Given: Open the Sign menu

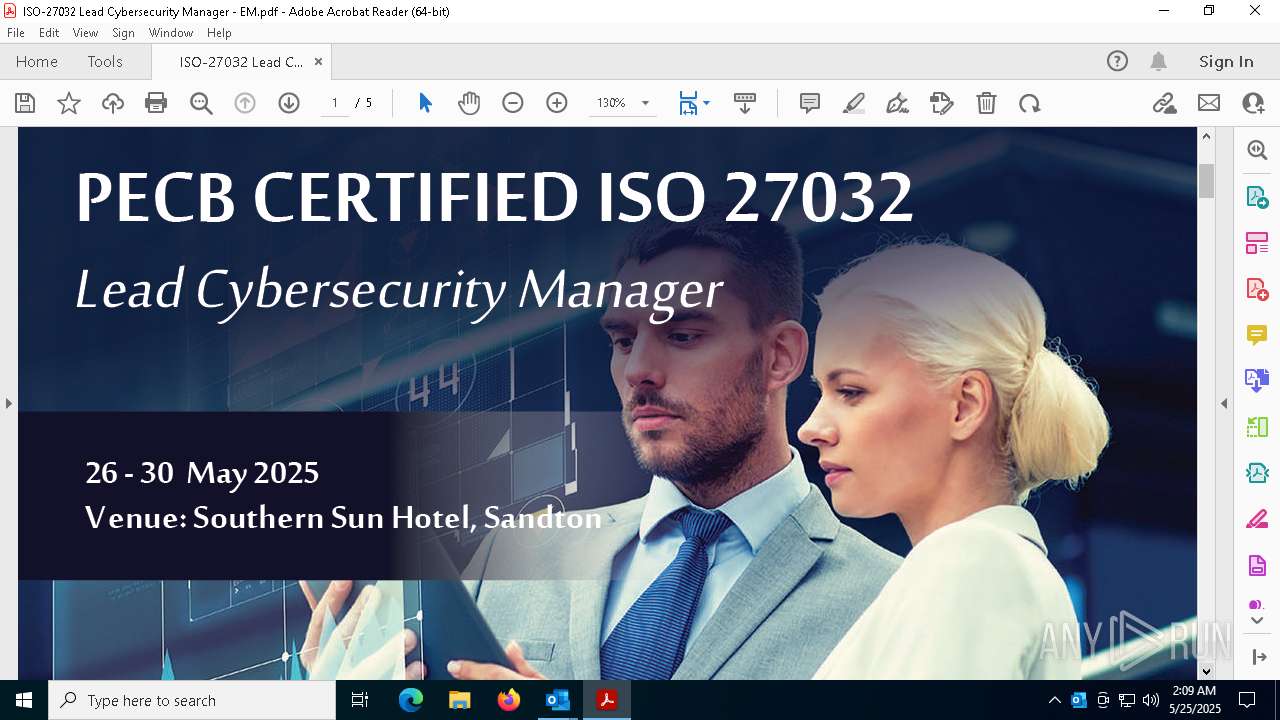Looking at the screenshot, I should pos(123,33).
